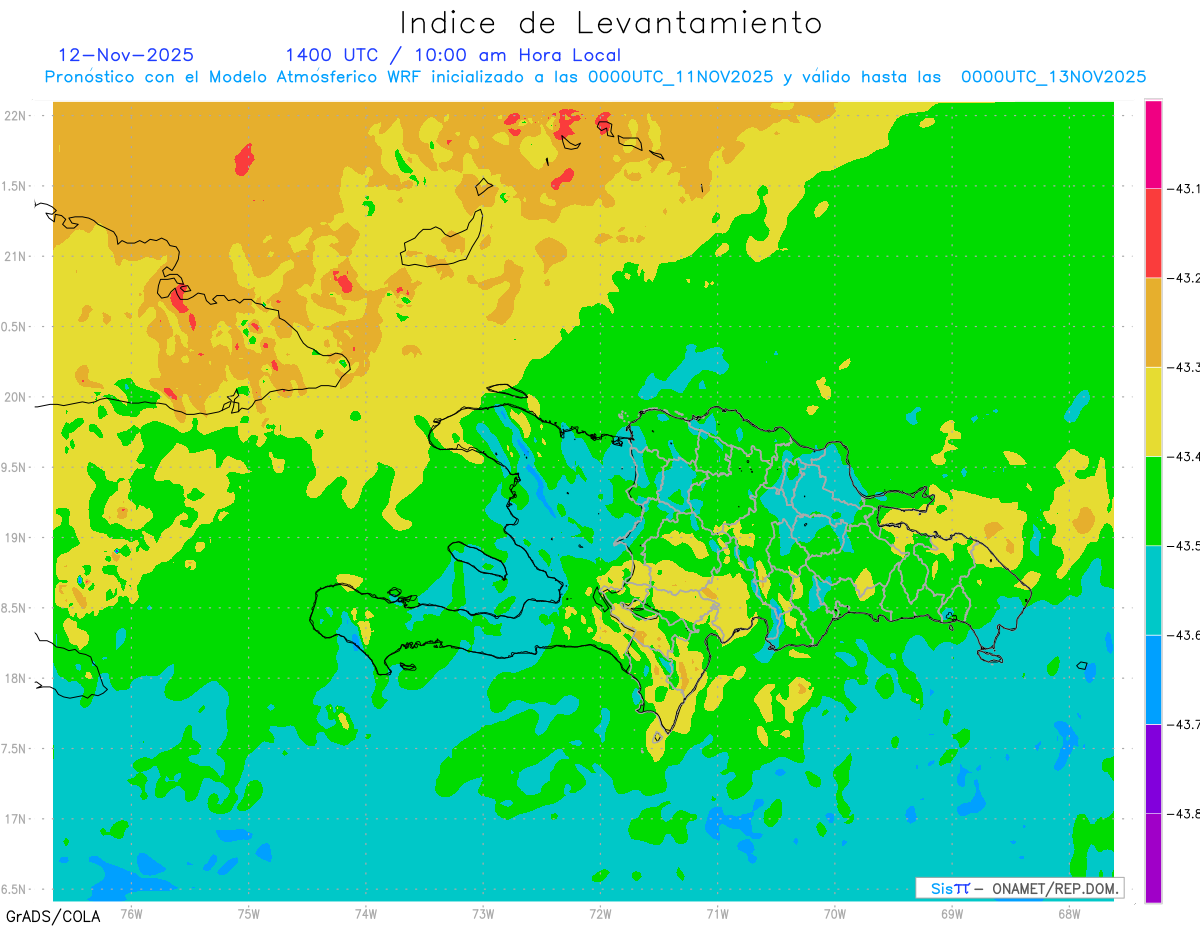Screen dimensions: 1200x927
Task: Pick the bright blue color bar segment
Action: click(1153, 679)
